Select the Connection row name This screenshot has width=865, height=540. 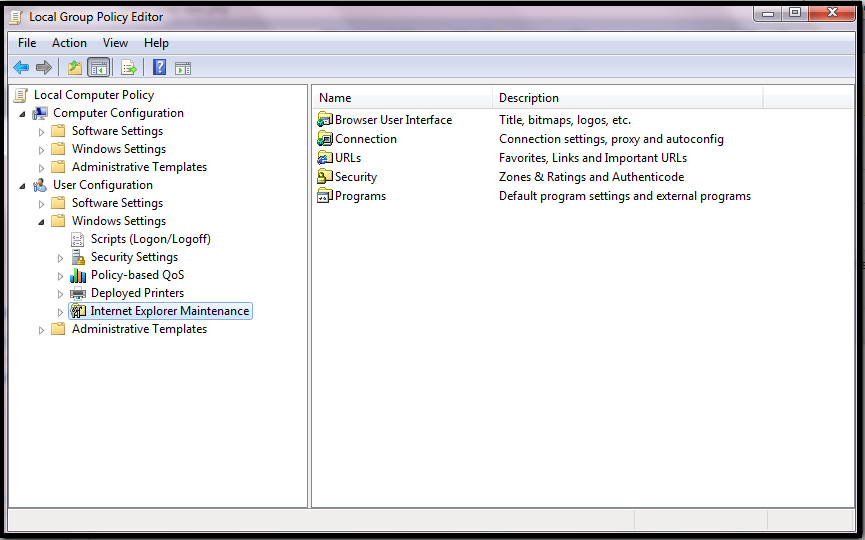click(x=366, y=139)
